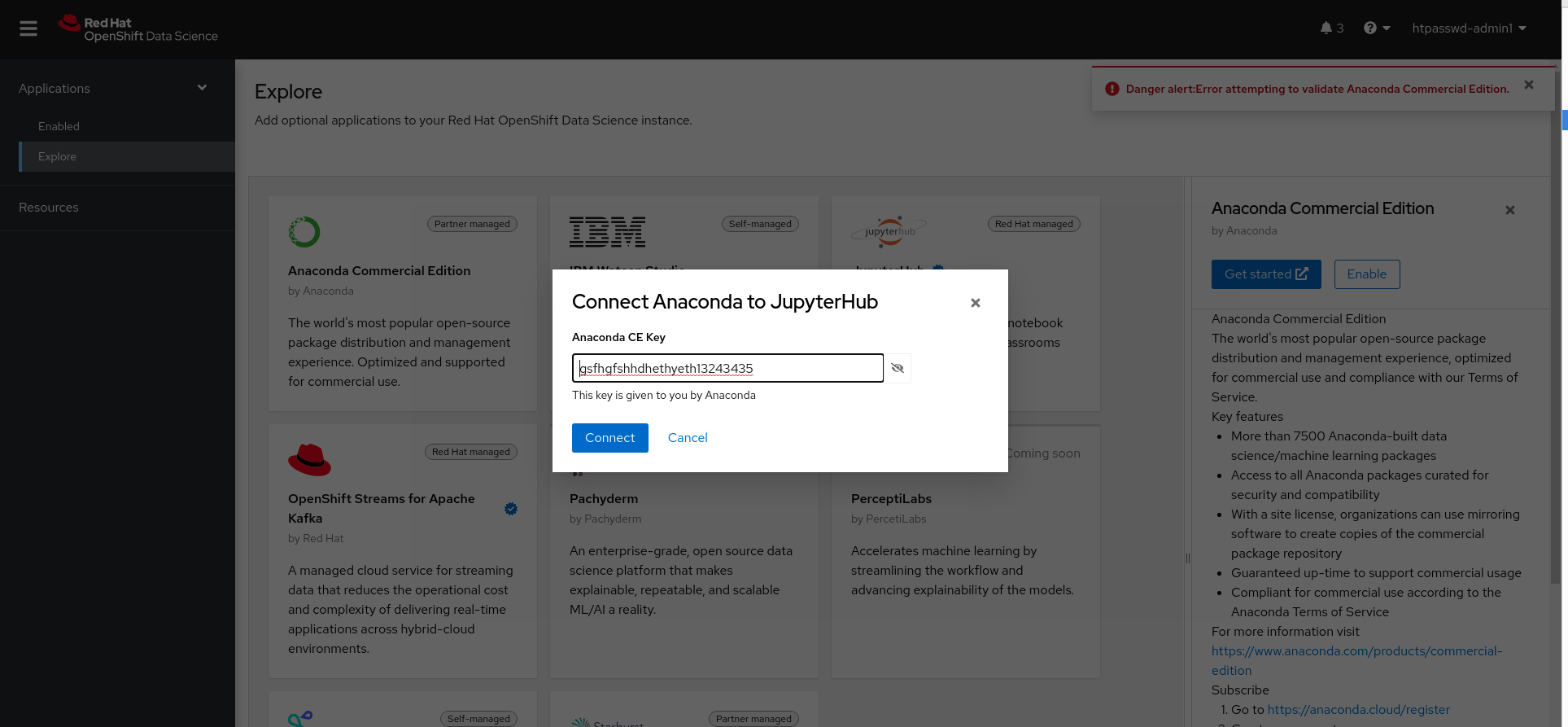
Task: Open the anaconda.cloud/register link
Action: 1359,710
